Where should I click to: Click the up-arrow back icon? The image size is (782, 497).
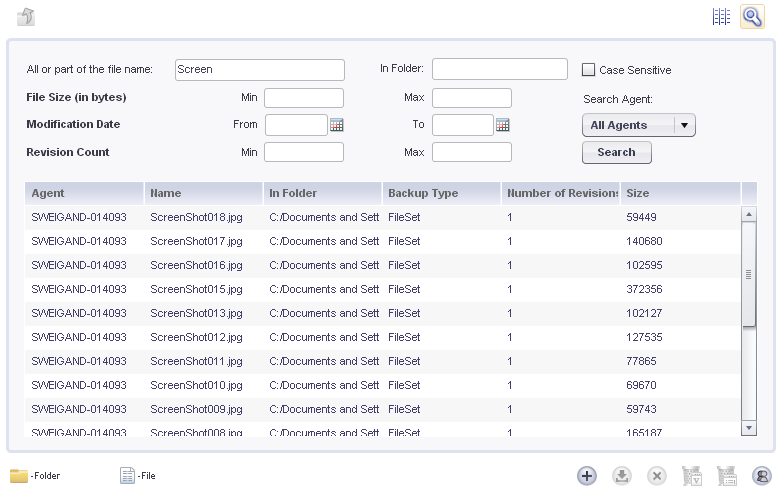coord(26,17)
